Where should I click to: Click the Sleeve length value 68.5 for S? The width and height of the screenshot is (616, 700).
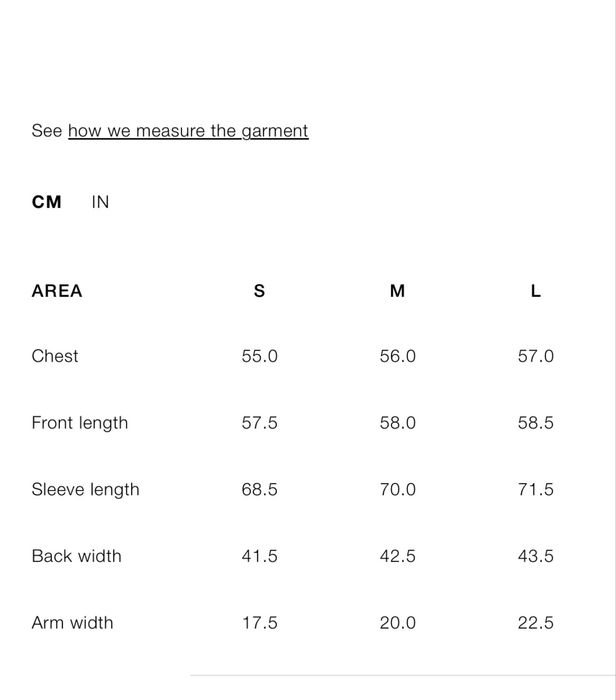tap(260, 489)
